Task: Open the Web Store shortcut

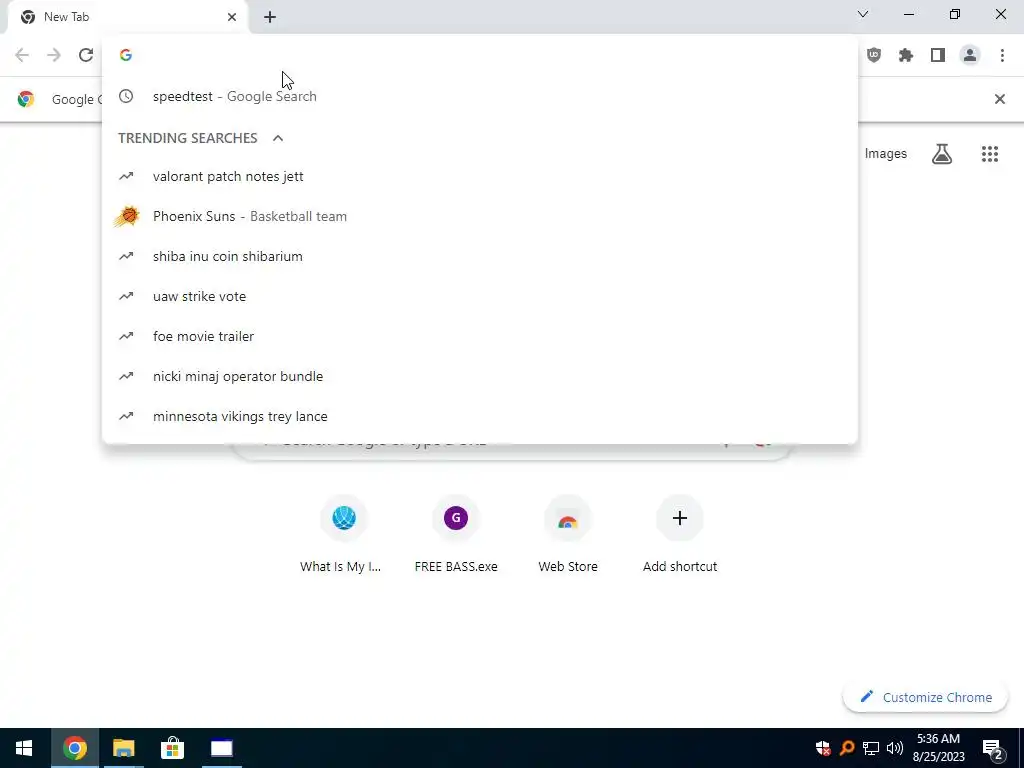Action: point(568,534)
